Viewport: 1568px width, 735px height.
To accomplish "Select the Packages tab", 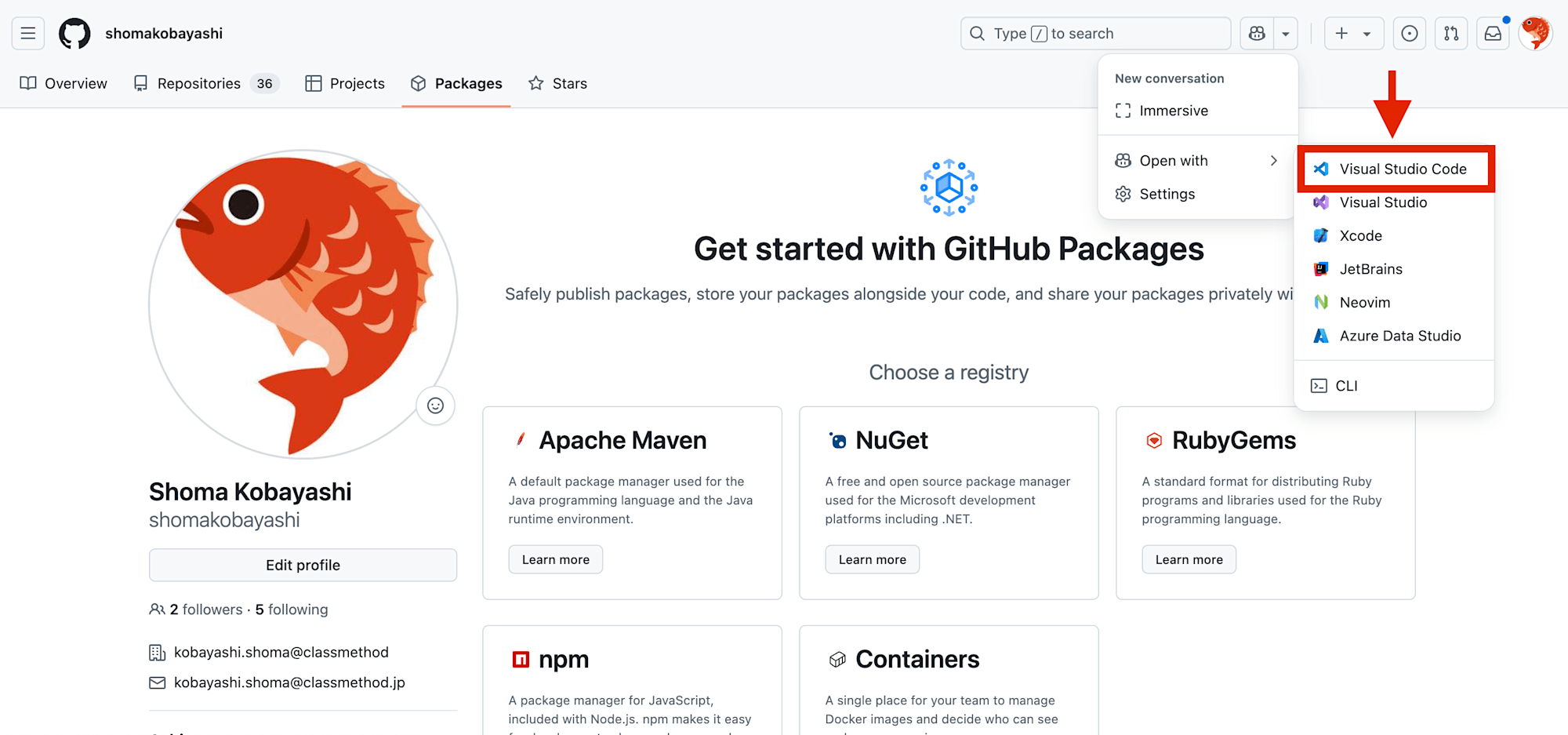I will [456, 83].
